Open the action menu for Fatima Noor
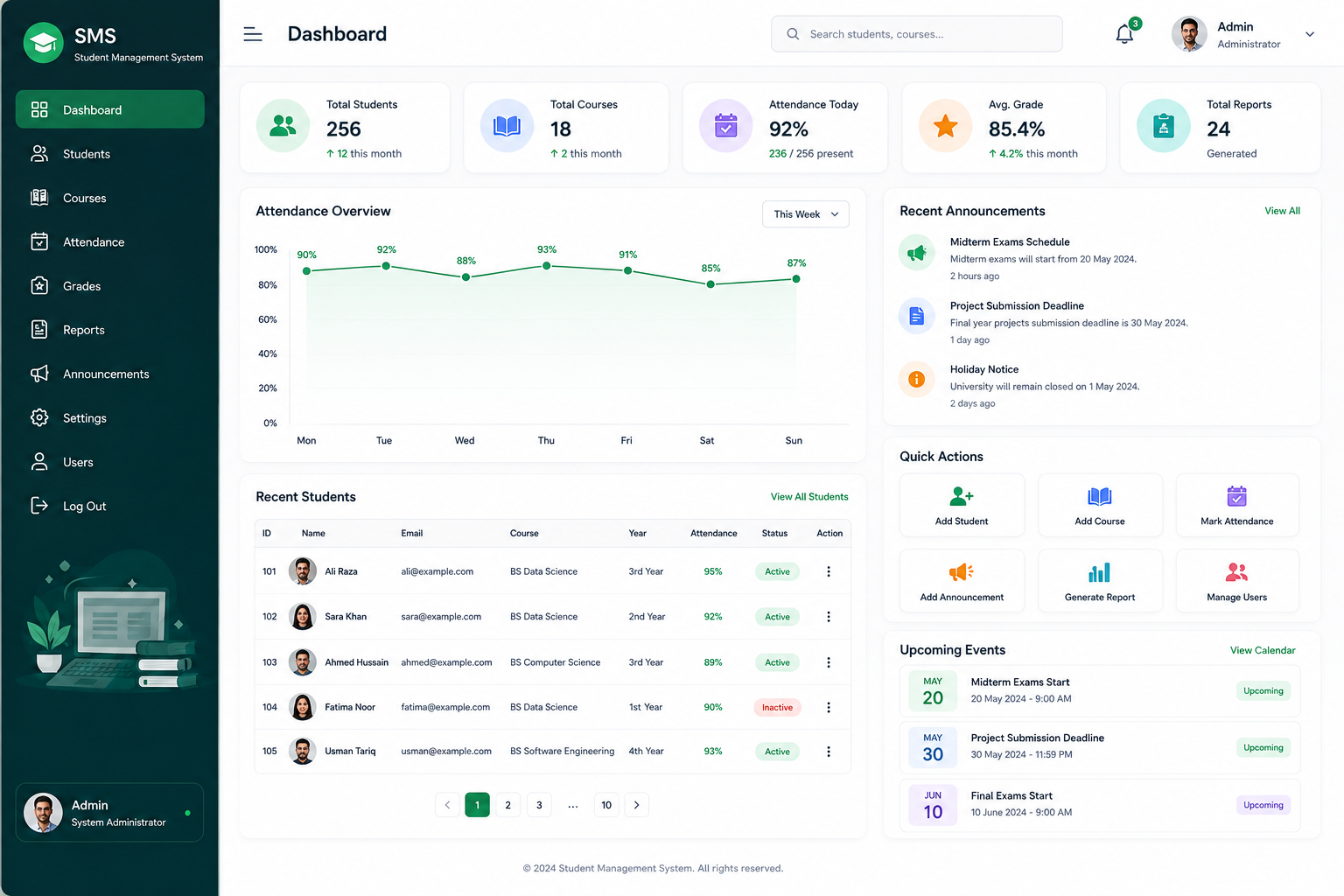 pyautogui.click(x=829, y=707)
